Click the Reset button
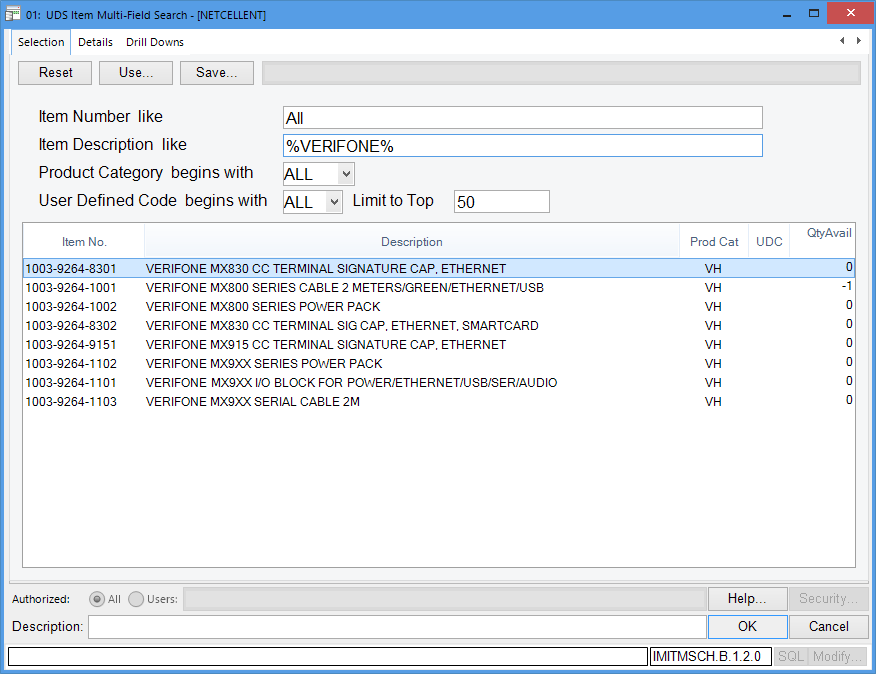This screenshot has height=674, width=876. pos(55,73)
